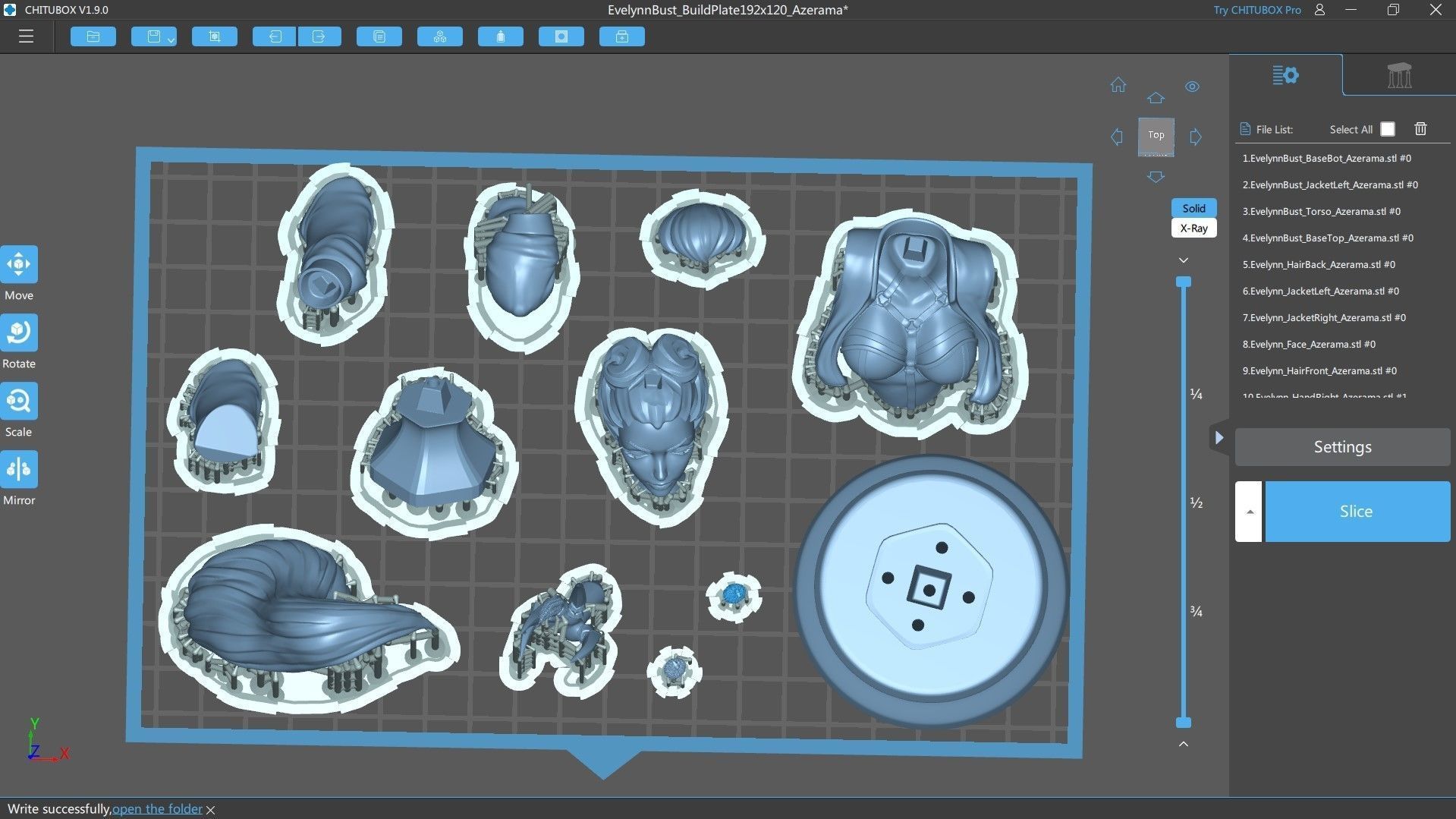Click the down arrow view navigation
This screenshot has height=819, width=1456.
(x=1156, y=177)
